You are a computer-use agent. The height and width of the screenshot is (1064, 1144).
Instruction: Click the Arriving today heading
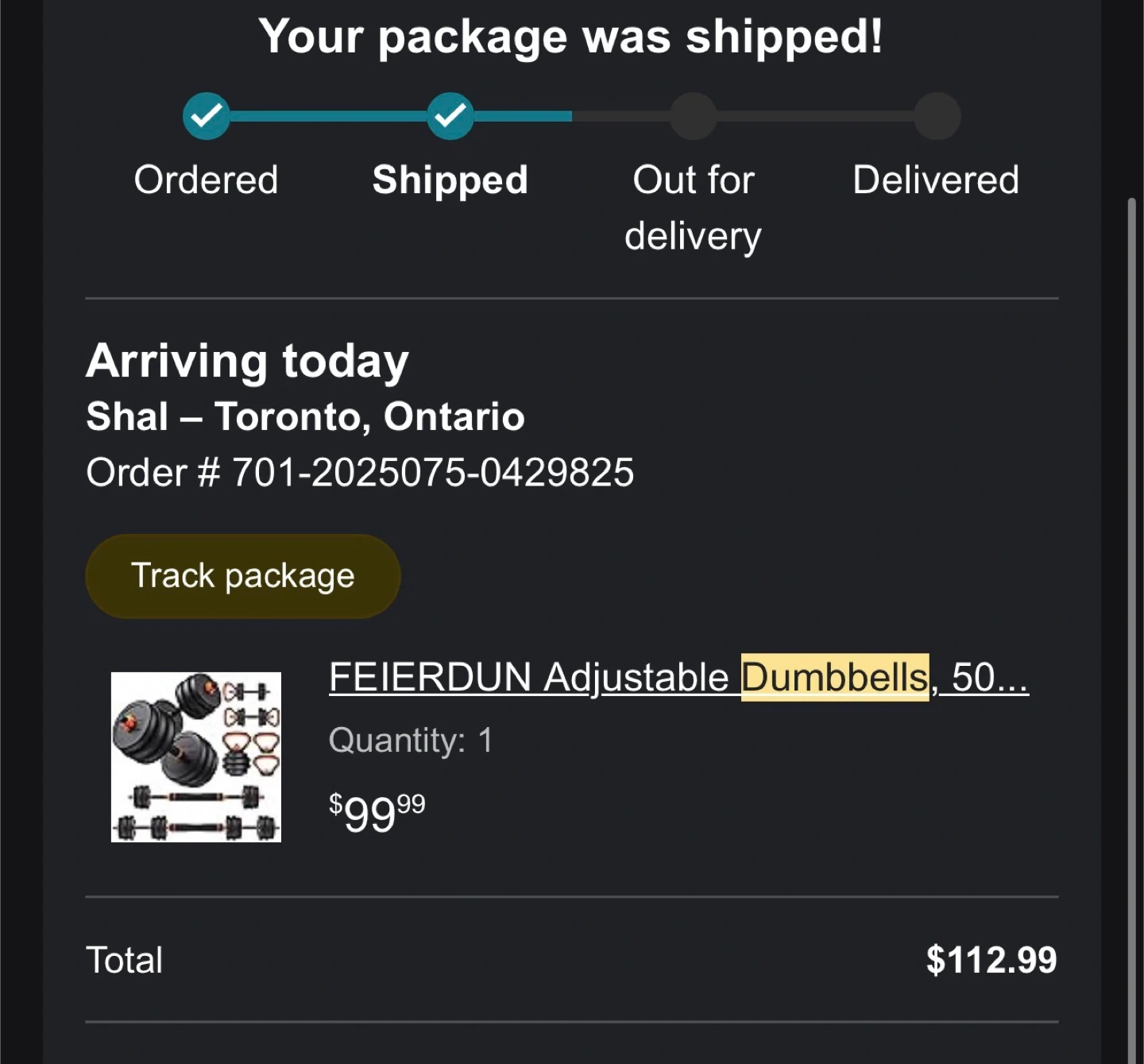coord(247,361)
